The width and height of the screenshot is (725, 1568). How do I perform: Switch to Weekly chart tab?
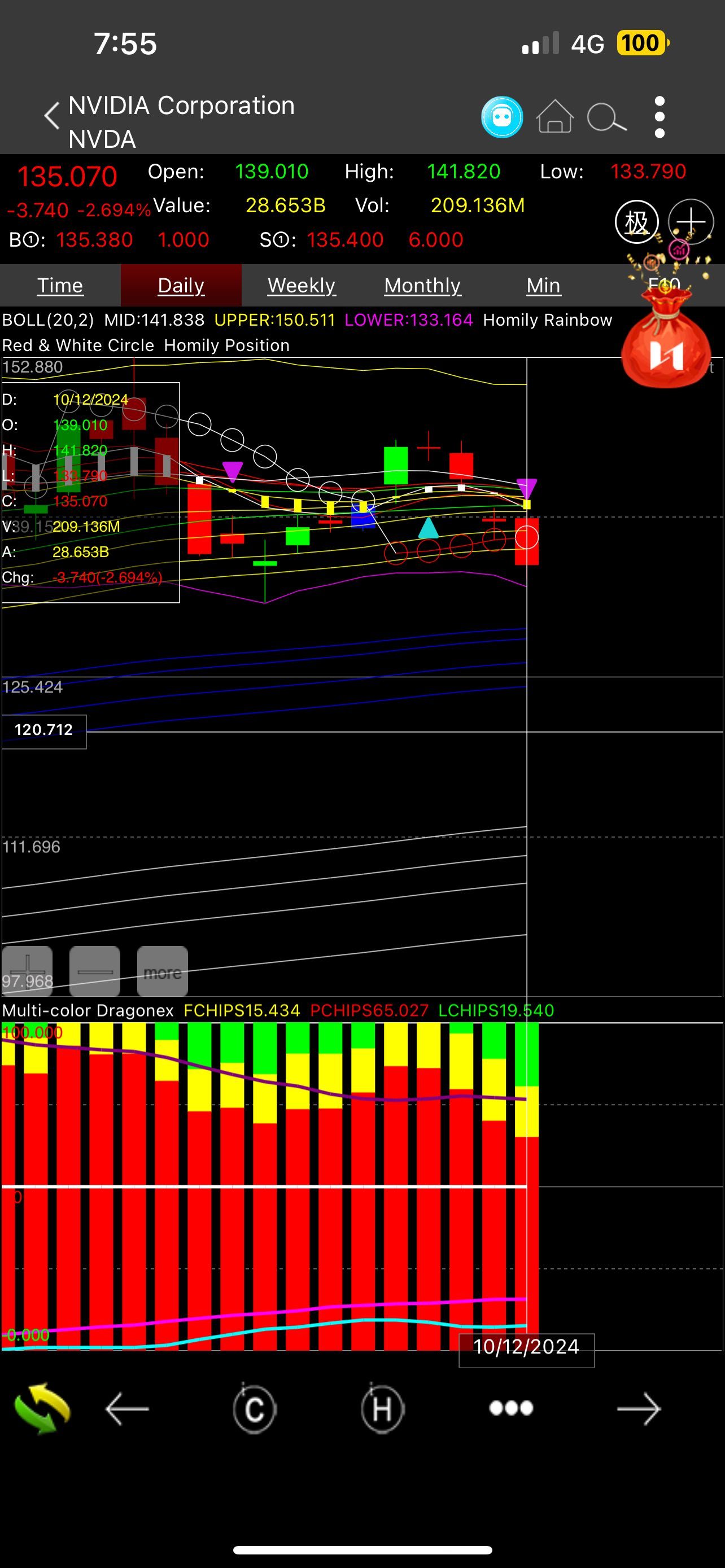(x=302, y=286)
